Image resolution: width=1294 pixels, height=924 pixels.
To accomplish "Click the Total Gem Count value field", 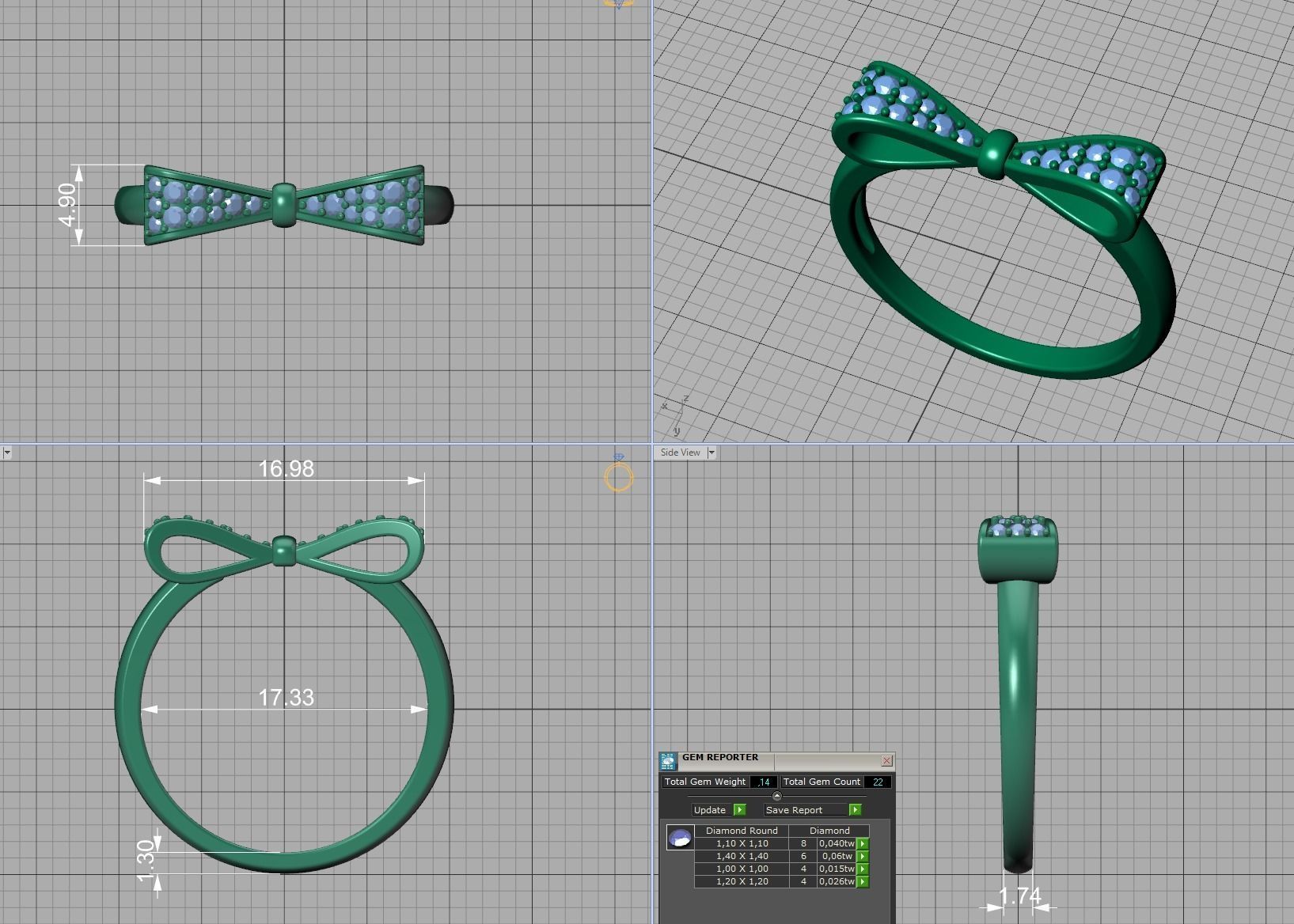I will click(878, 782).
